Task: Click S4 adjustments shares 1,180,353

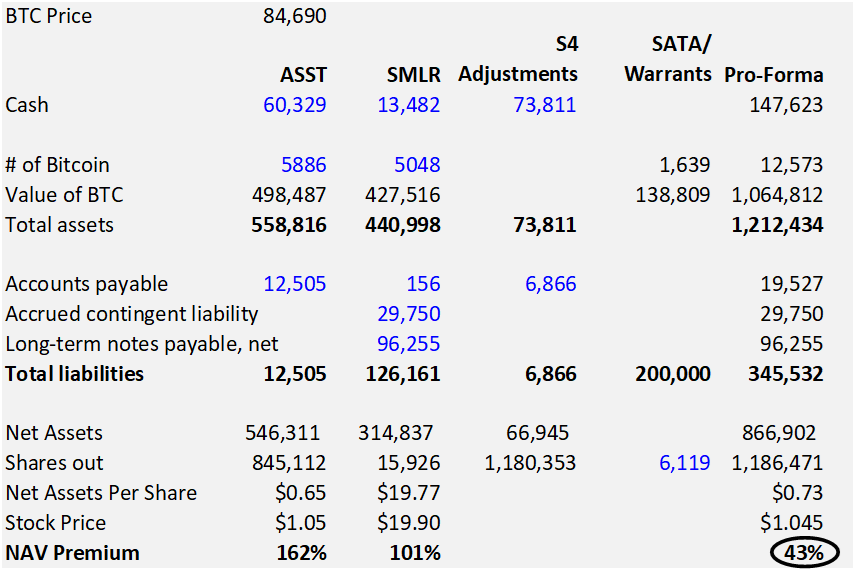Action: (x=530, y=463)
